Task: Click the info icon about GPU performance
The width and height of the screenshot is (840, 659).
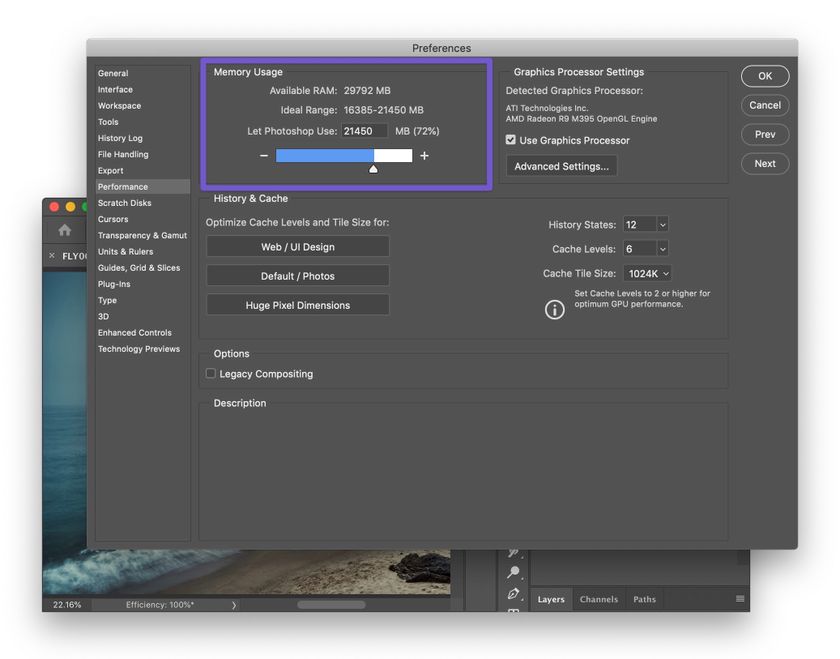Action: [x=555, y=309]
